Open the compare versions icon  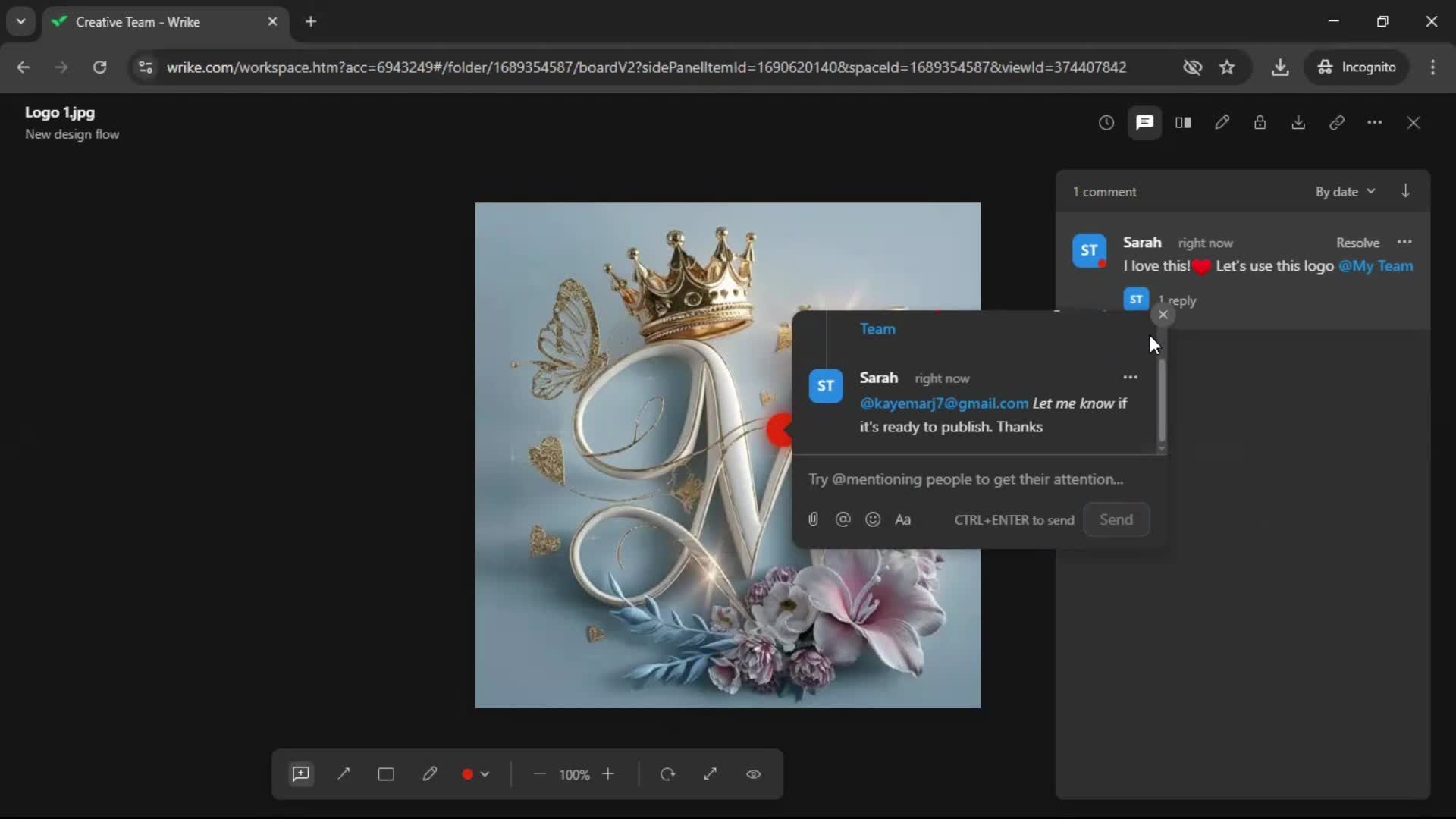[1183, 123]
